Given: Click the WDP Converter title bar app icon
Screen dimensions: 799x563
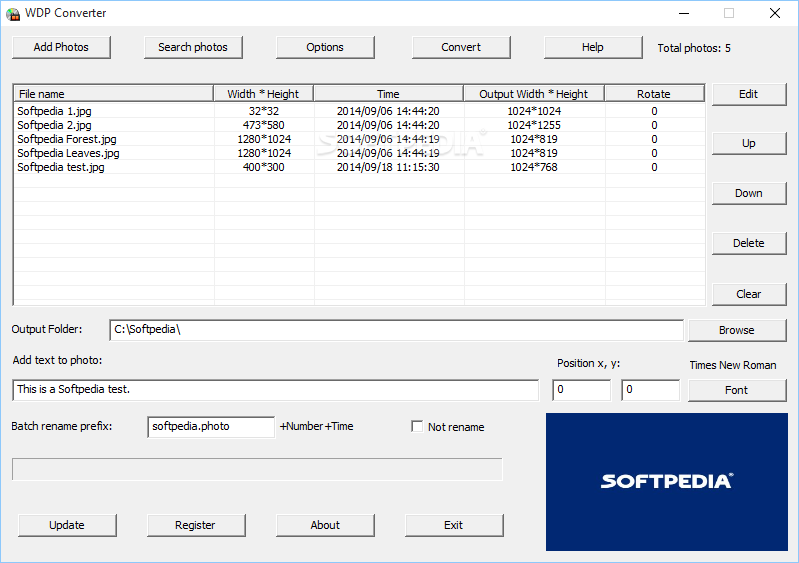Looking at the screenshot, I should click(x=13, y=13).
